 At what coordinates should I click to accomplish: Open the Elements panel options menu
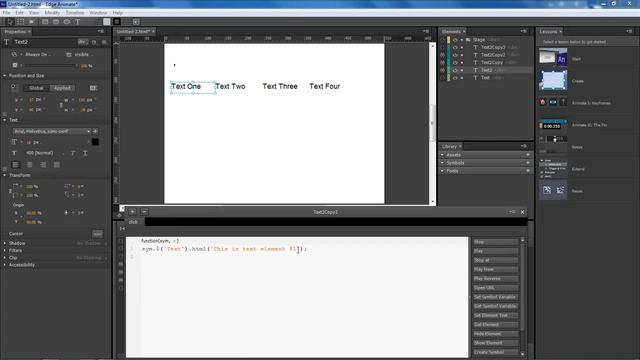coord(524,31)
